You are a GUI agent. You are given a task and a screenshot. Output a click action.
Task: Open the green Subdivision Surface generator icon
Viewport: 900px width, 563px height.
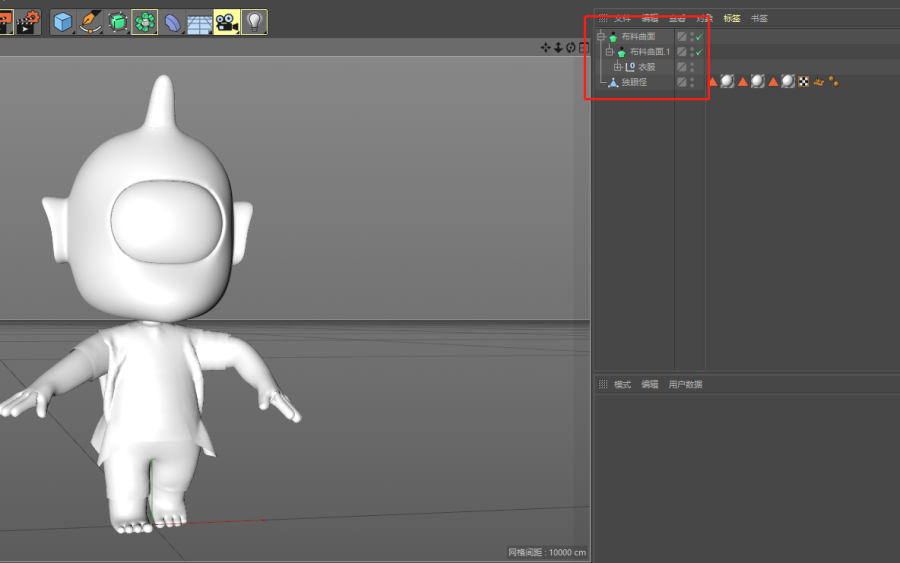(118, 21)
